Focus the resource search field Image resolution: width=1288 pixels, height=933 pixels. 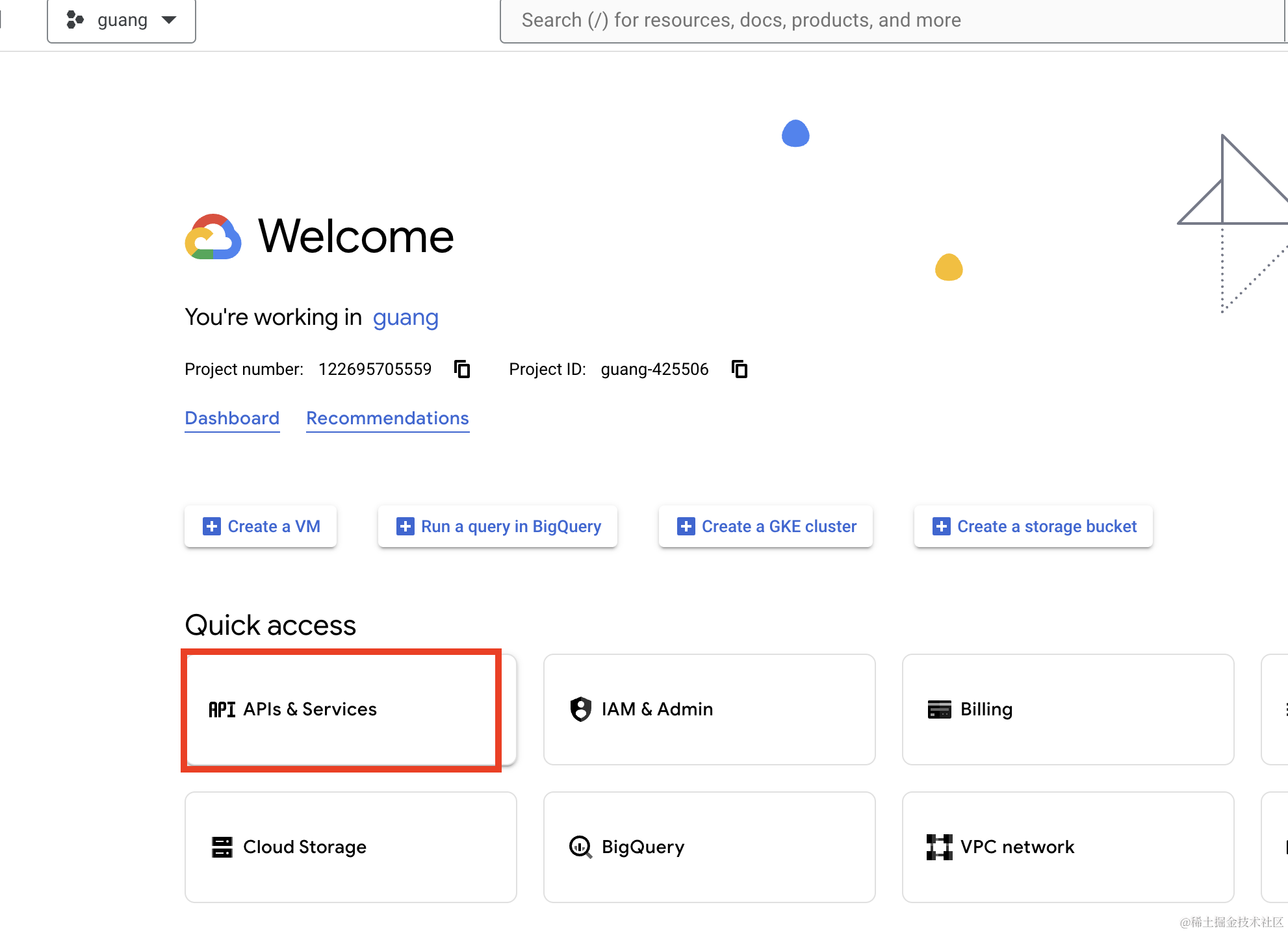tap(890, 20)
